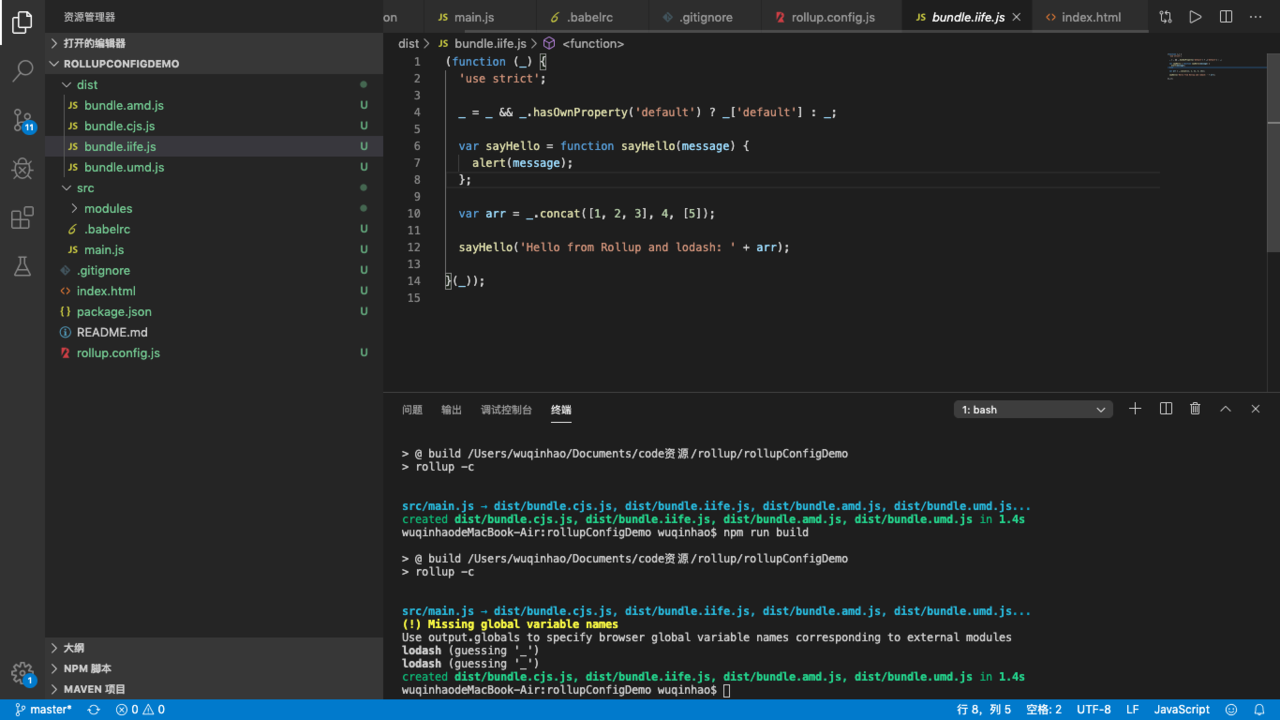Maximize the panel with chevron-up icon

[x=1225, y=409]
